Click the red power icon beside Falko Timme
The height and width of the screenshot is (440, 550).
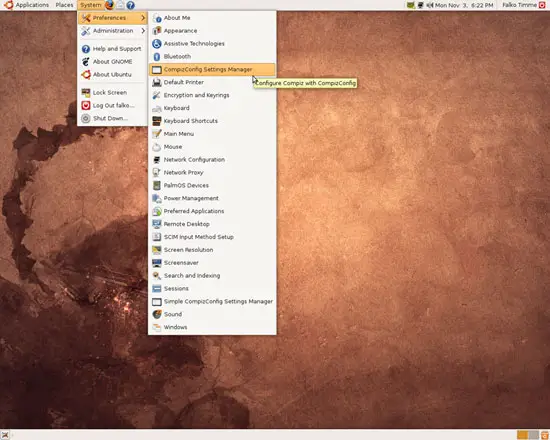[542, 5]
